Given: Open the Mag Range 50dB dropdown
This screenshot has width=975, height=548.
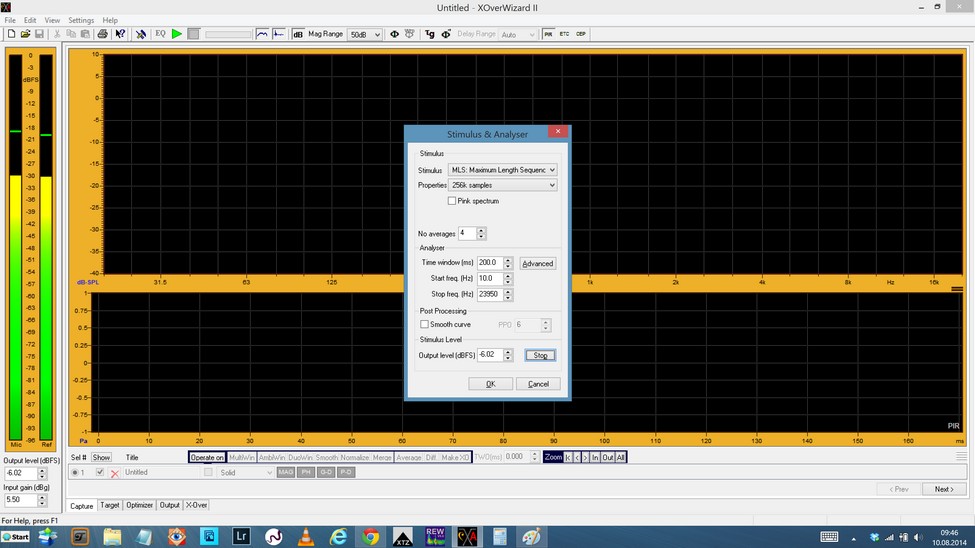Looking at the screenshot, I should point(364,35).
